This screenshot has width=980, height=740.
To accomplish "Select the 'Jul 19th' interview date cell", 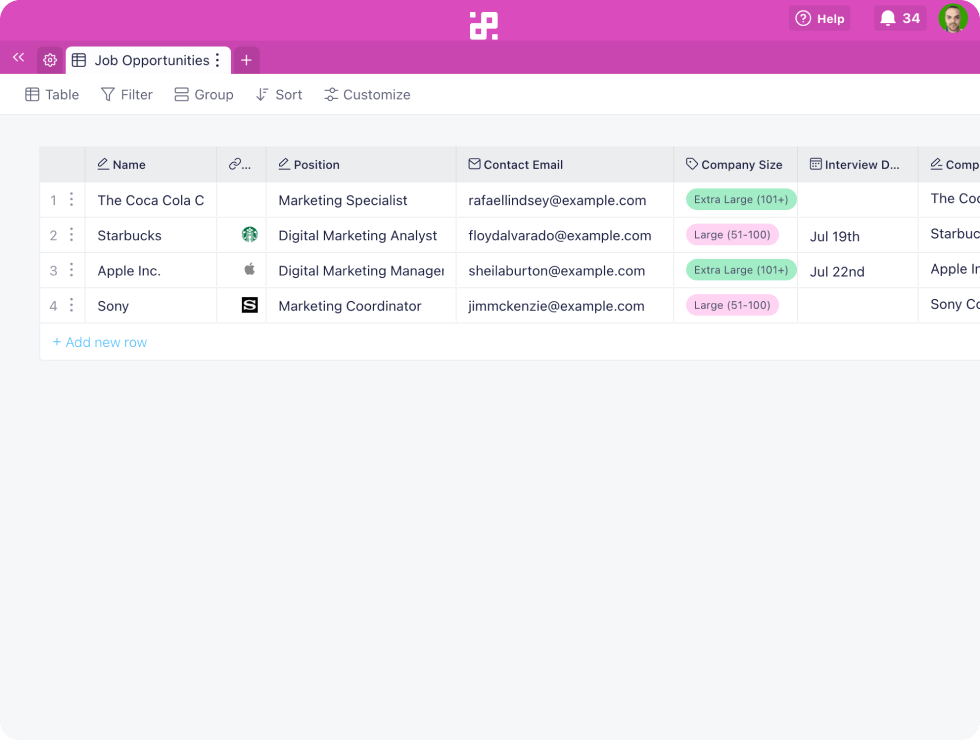I will 858,236.
